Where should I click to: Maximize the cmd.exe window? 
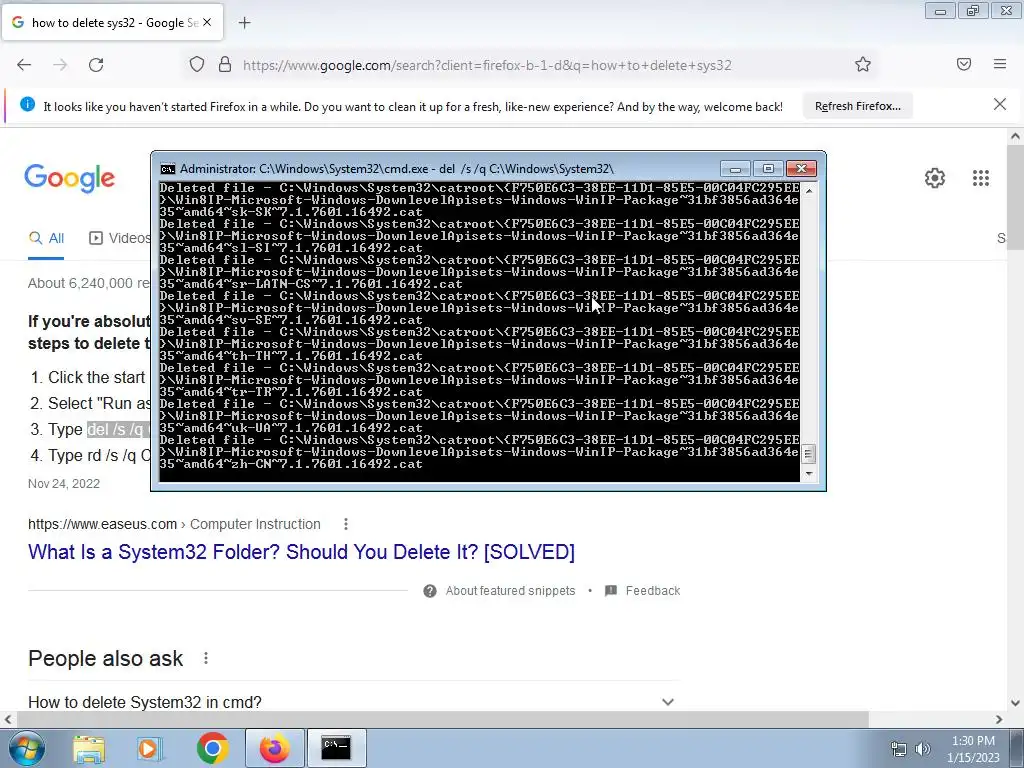(x=768, y=169)
